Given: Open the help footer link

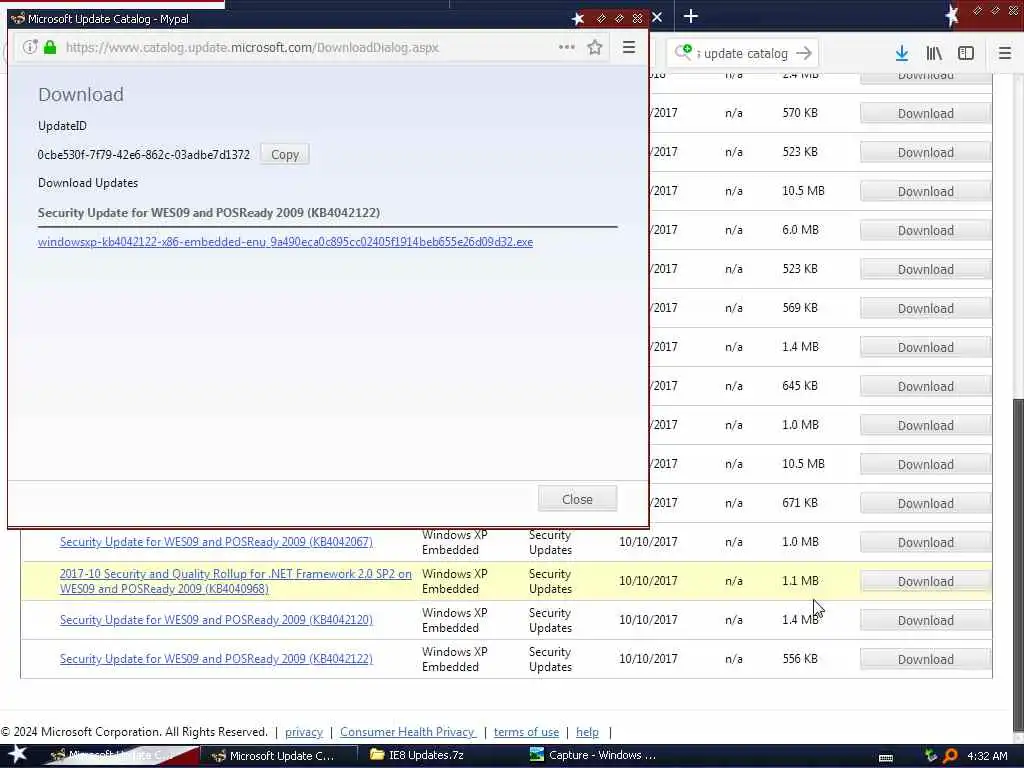Looking at the screenshot, I should pyautogui.click(x=587, y=732).
